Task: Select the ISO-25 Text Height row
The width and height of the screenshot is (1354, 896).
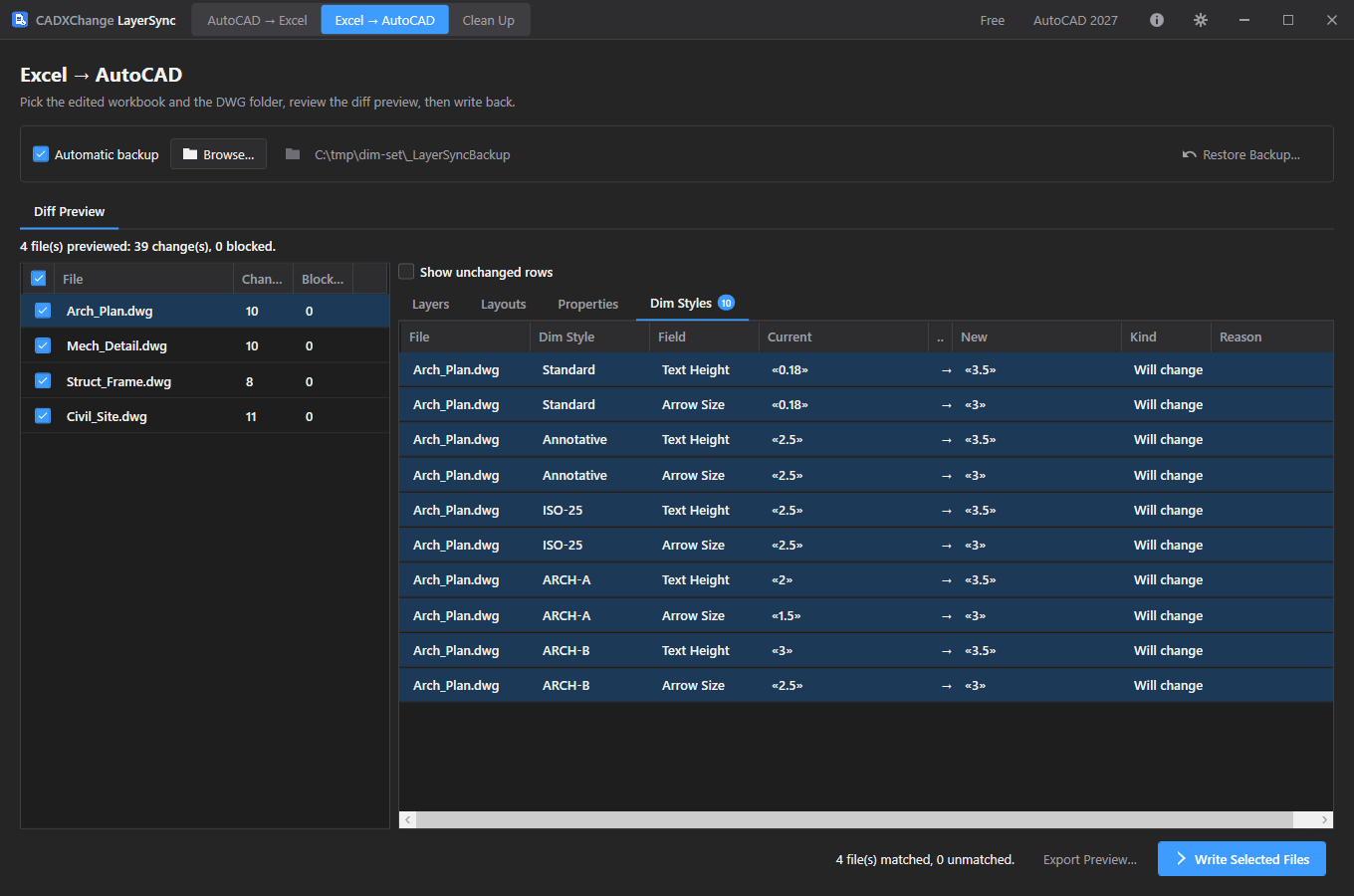Action: coord(866,510)
